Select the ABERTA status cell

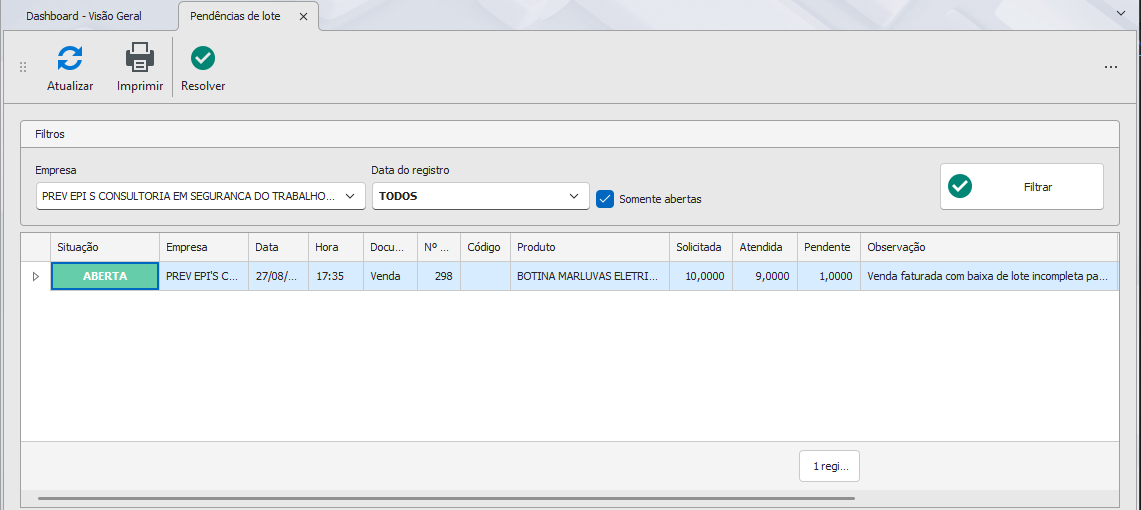[105, 276]
